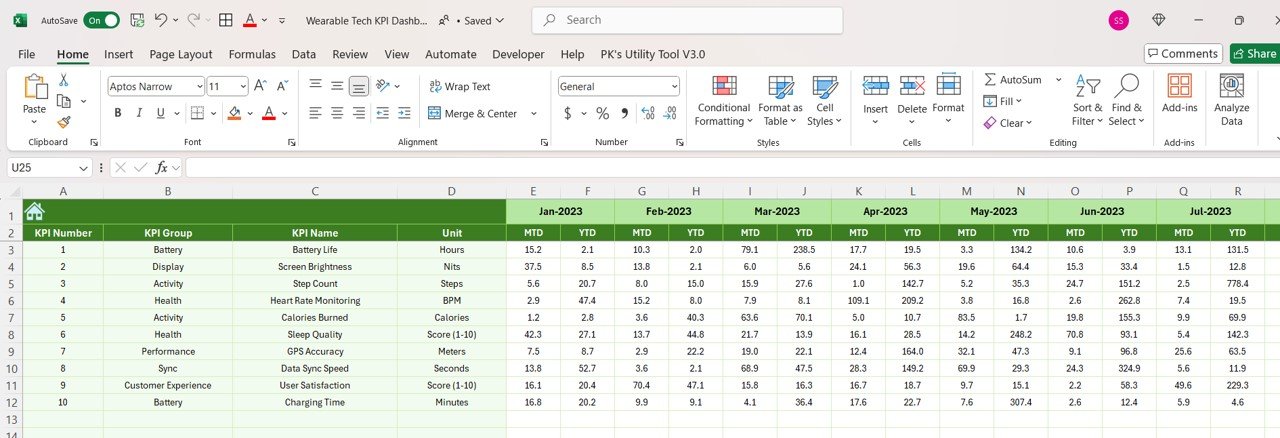Open the General number format dropdown
The height and width of the screenshot is (438, 1280).
pos(675,86)
